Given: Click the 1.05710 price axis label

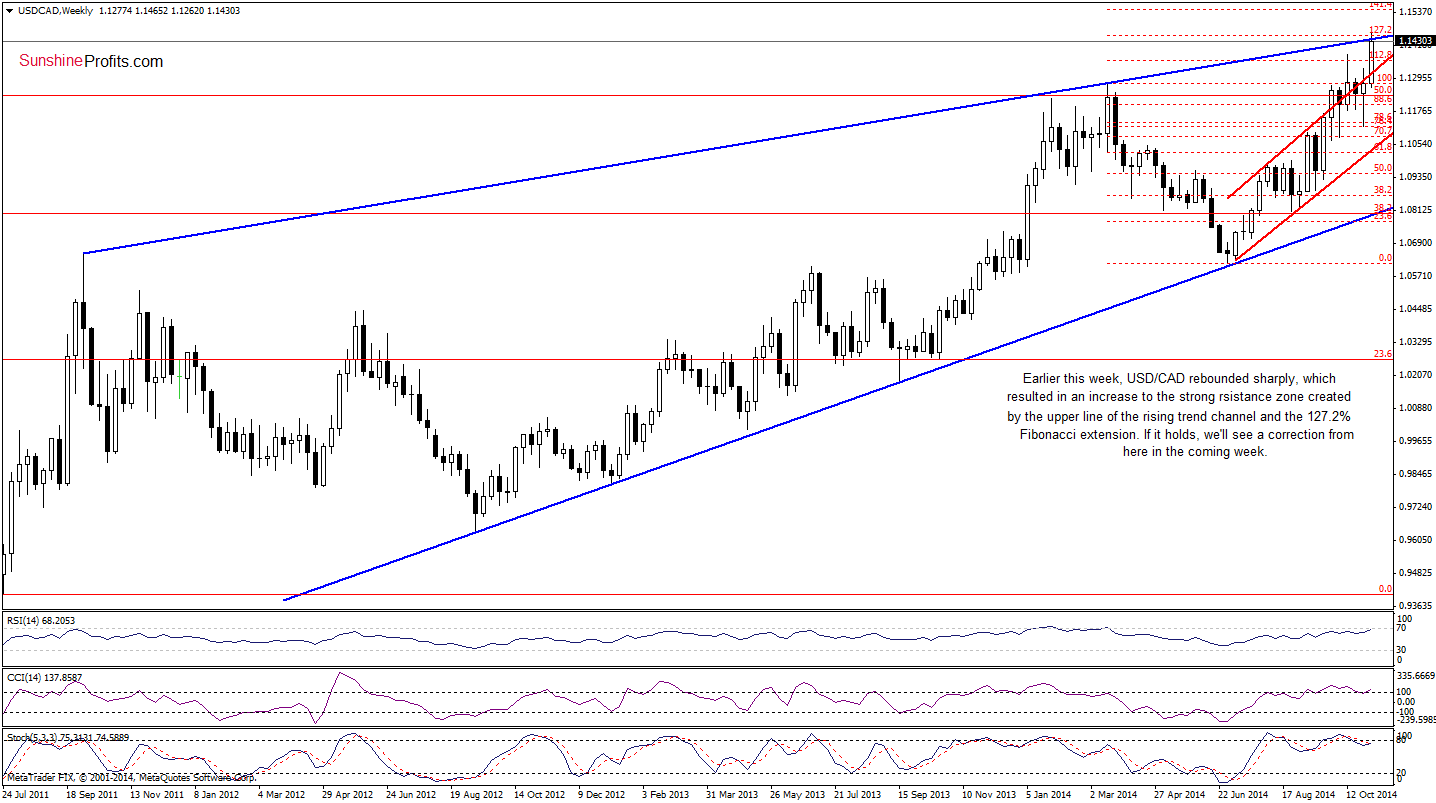Looking at the screenshot, I should [x=1414, y=275].
